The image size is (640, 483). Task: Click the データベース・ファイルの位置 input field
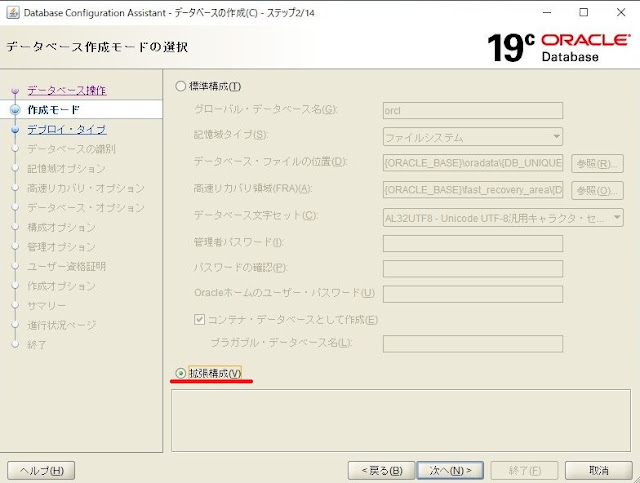point(473,163)
